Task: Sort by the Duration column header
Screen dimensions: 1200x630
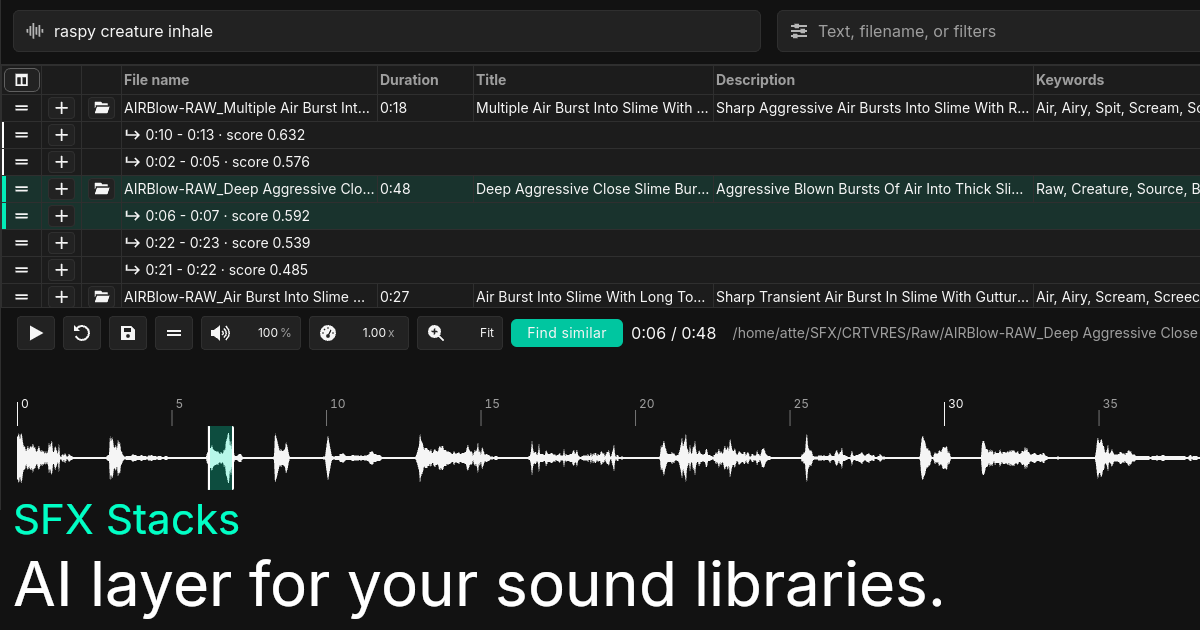Action: click(x=409, y=80)
